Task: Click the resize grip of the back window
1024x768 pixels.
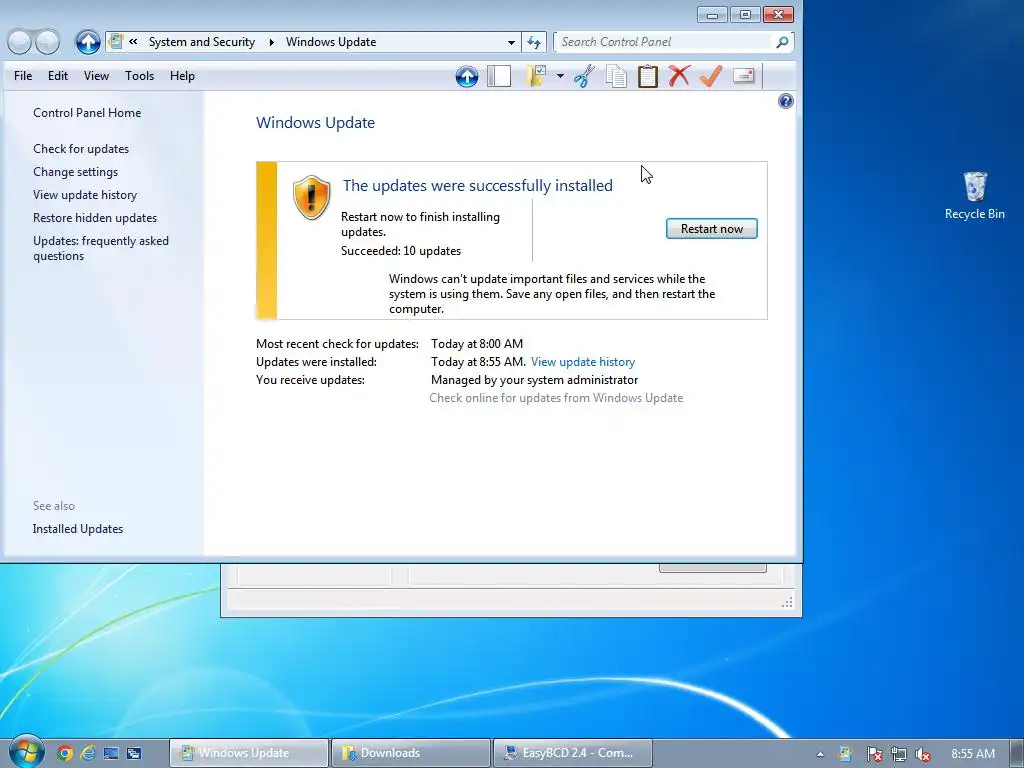Action: [x=787, y=602]
